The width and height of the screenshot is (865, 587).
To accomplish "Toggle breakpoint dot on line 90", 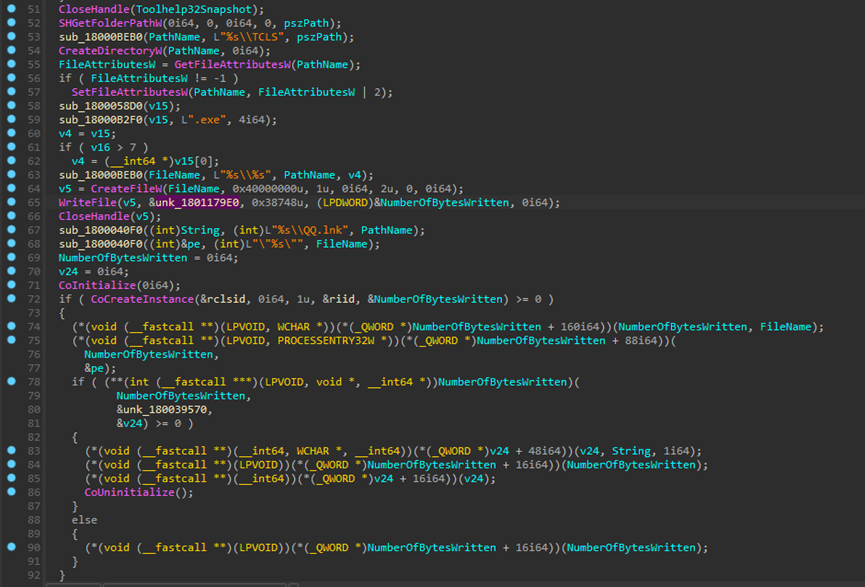I will point(11,547).
